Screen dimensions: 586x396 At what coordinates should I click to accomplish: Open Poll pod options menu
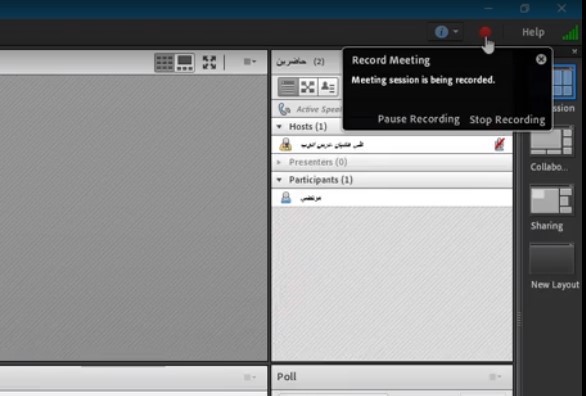[495, 377]
